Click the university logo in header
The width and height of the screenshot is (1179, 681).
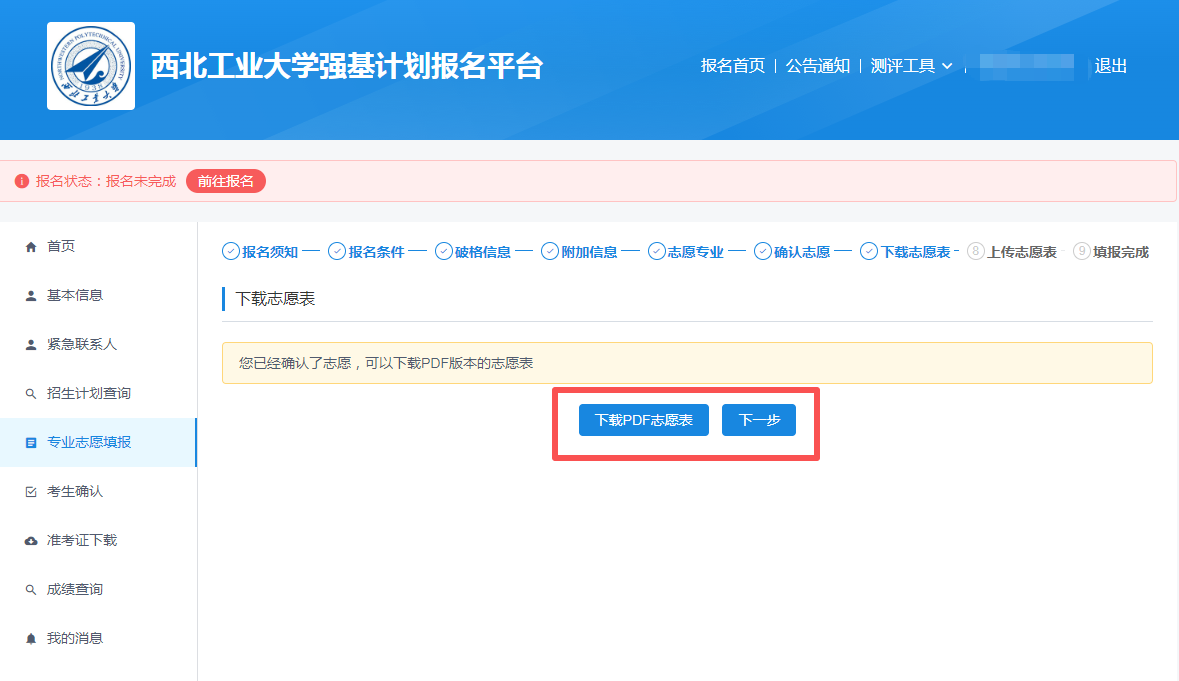tap(91, 66)
